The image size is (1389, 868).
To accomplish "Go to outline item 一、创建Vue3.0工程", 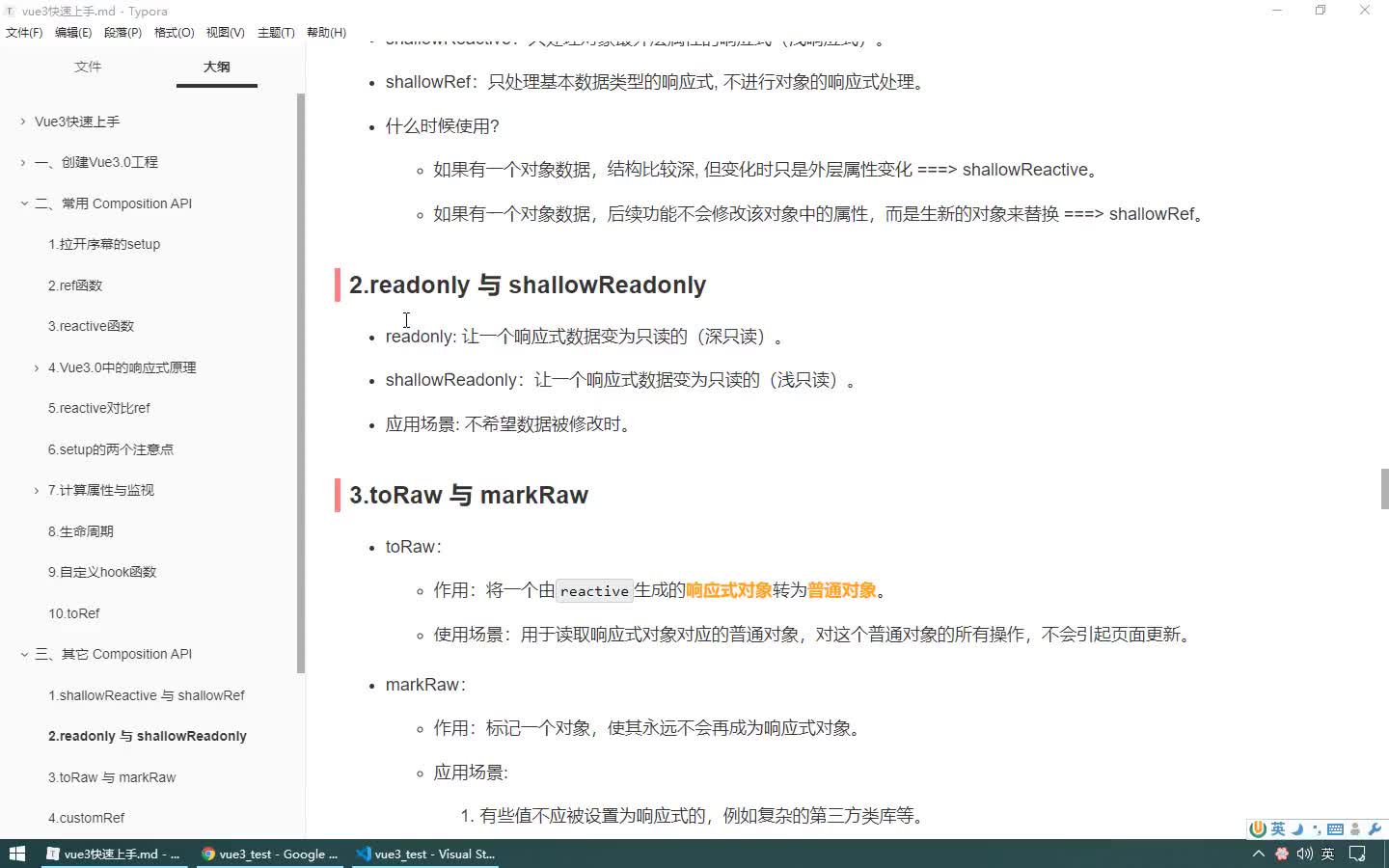I will click(96, 162).
